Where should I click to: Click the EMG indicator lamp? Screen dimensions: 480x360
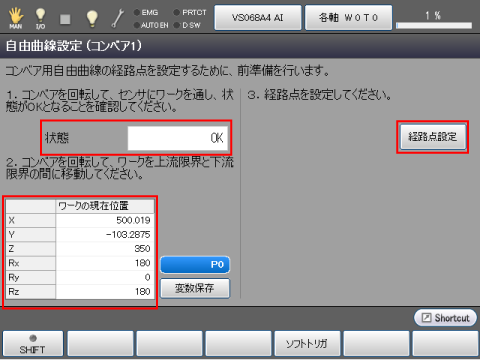[x=136, y=13]
